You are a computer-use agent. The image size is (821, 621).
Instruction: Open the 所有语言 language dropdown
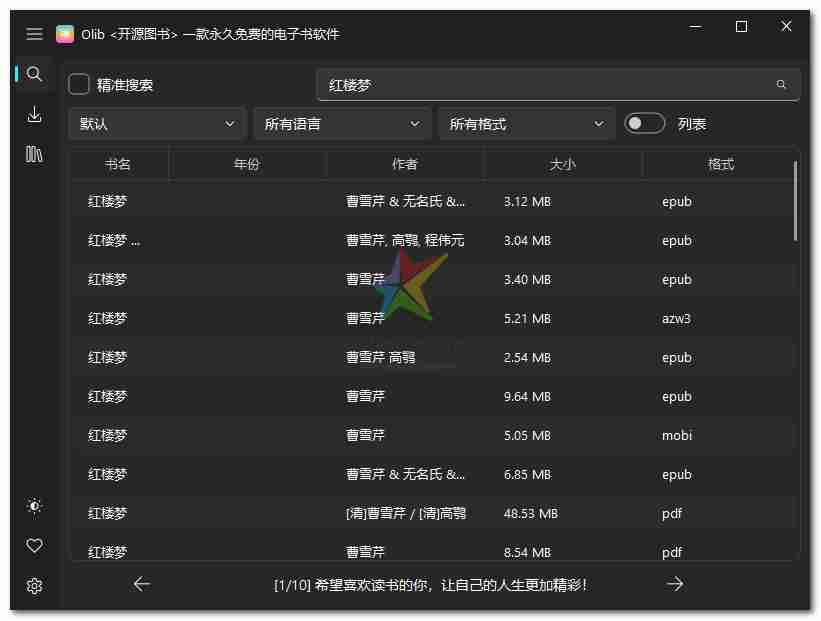tap(342, 124)
